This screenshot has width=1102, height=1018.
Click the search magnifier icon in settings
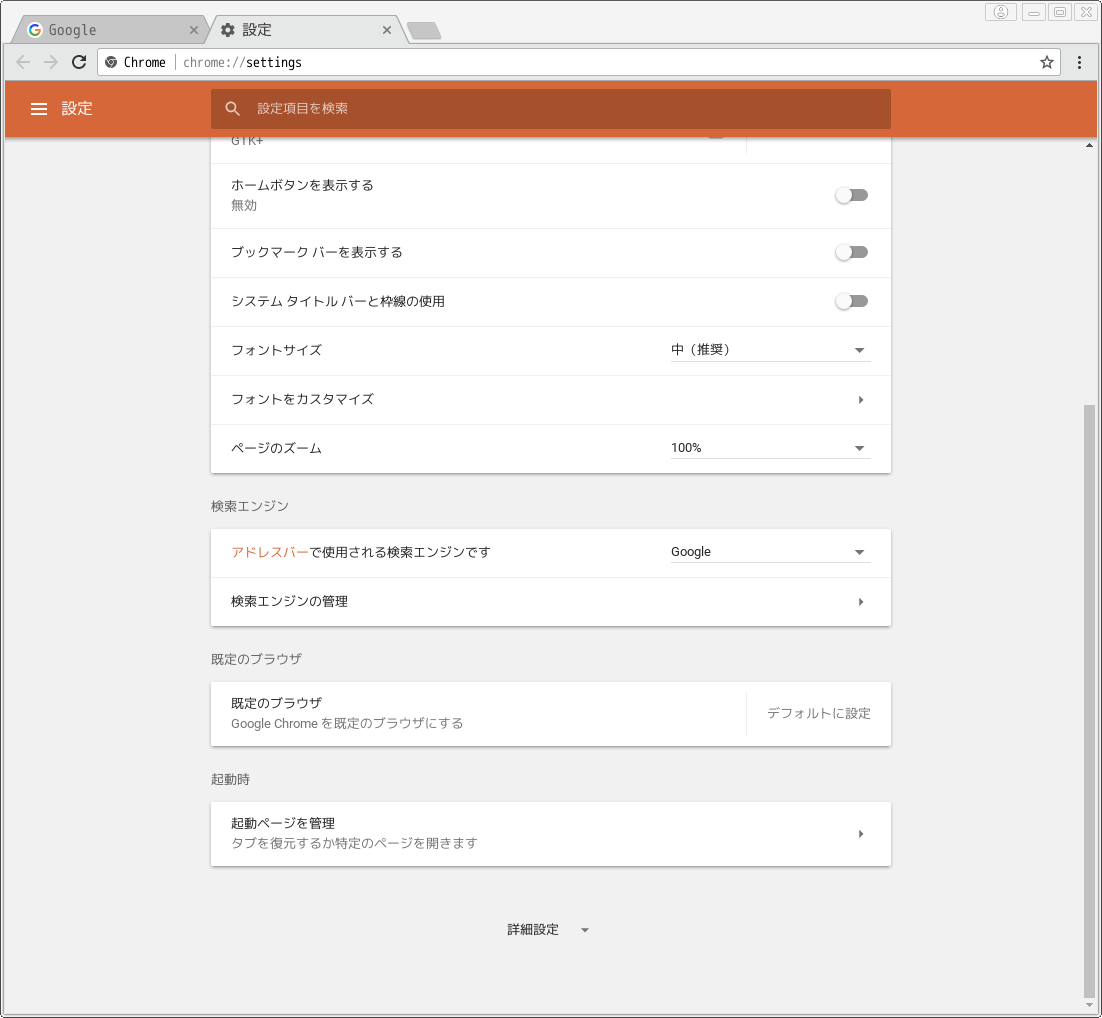coord(233,109)
